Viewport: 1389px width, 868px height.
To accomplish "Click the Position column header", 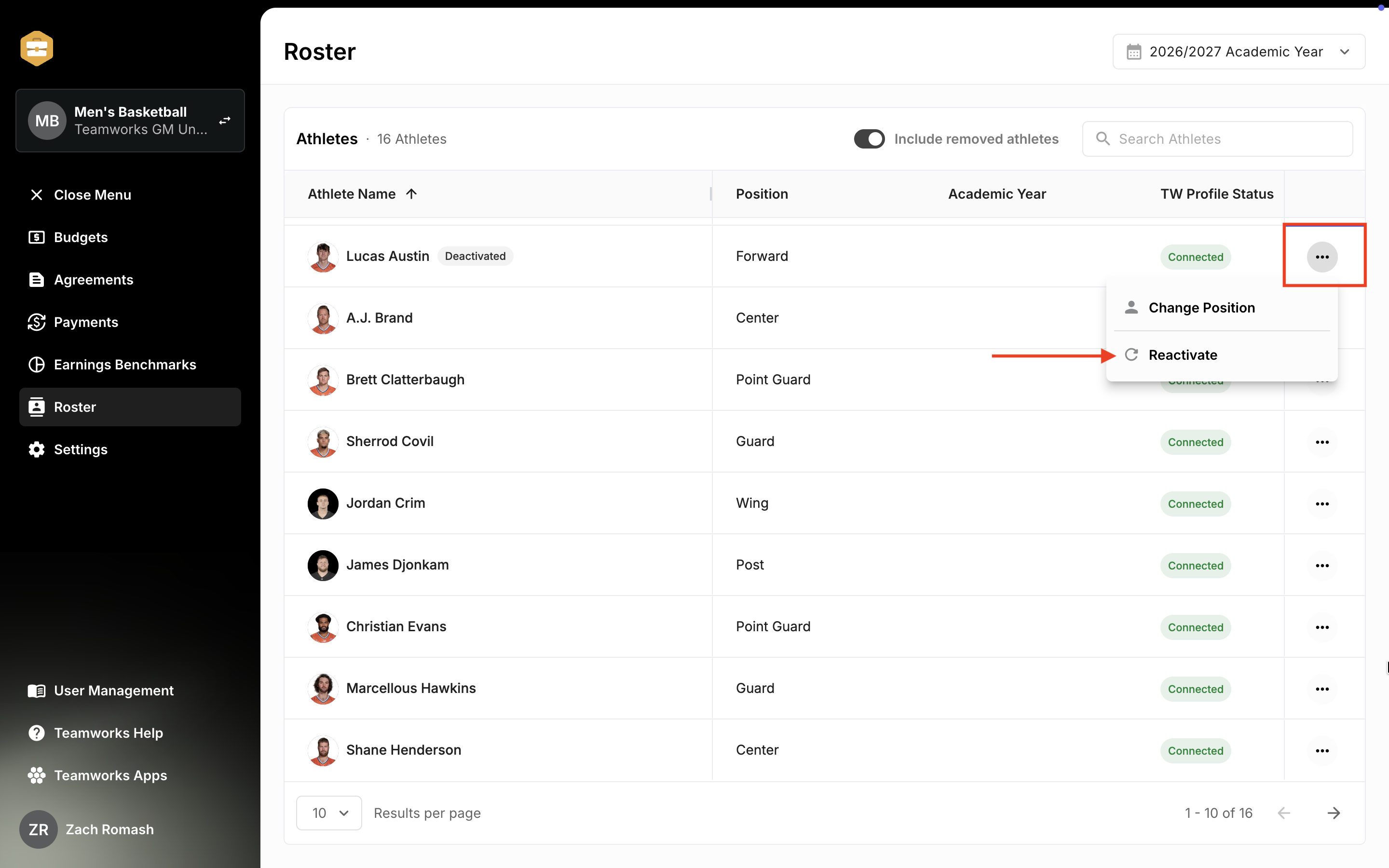I will tap(762, 194).
